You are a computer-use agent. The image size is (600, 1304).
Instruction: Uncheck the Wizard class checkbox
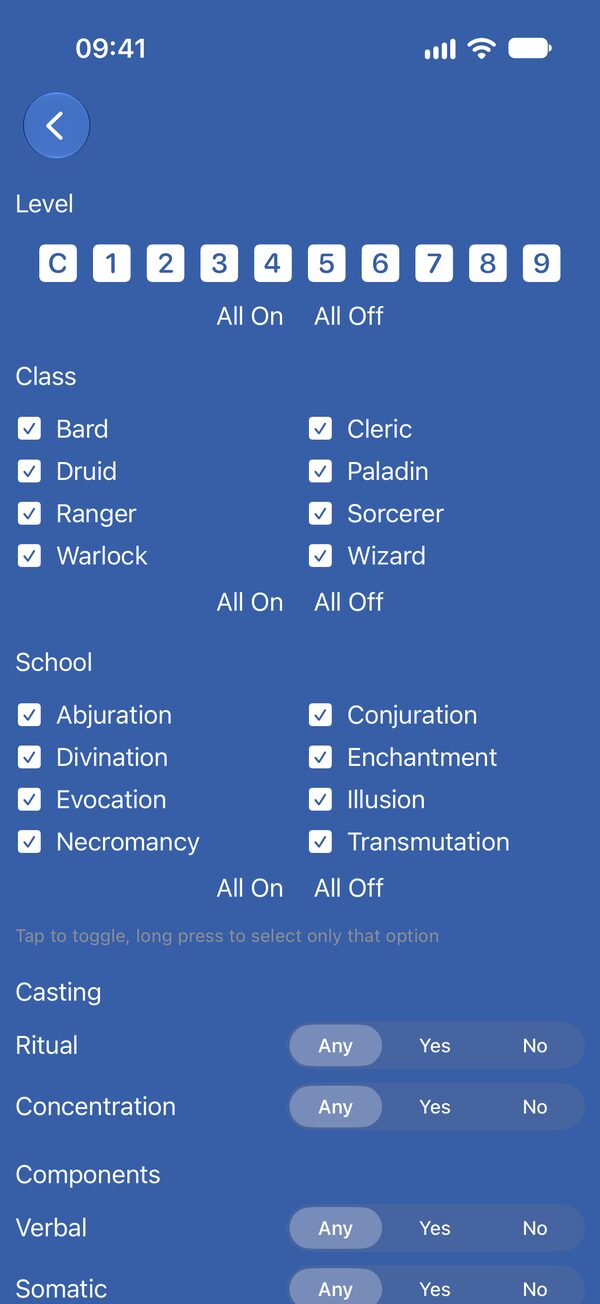[x=320, y=556]
